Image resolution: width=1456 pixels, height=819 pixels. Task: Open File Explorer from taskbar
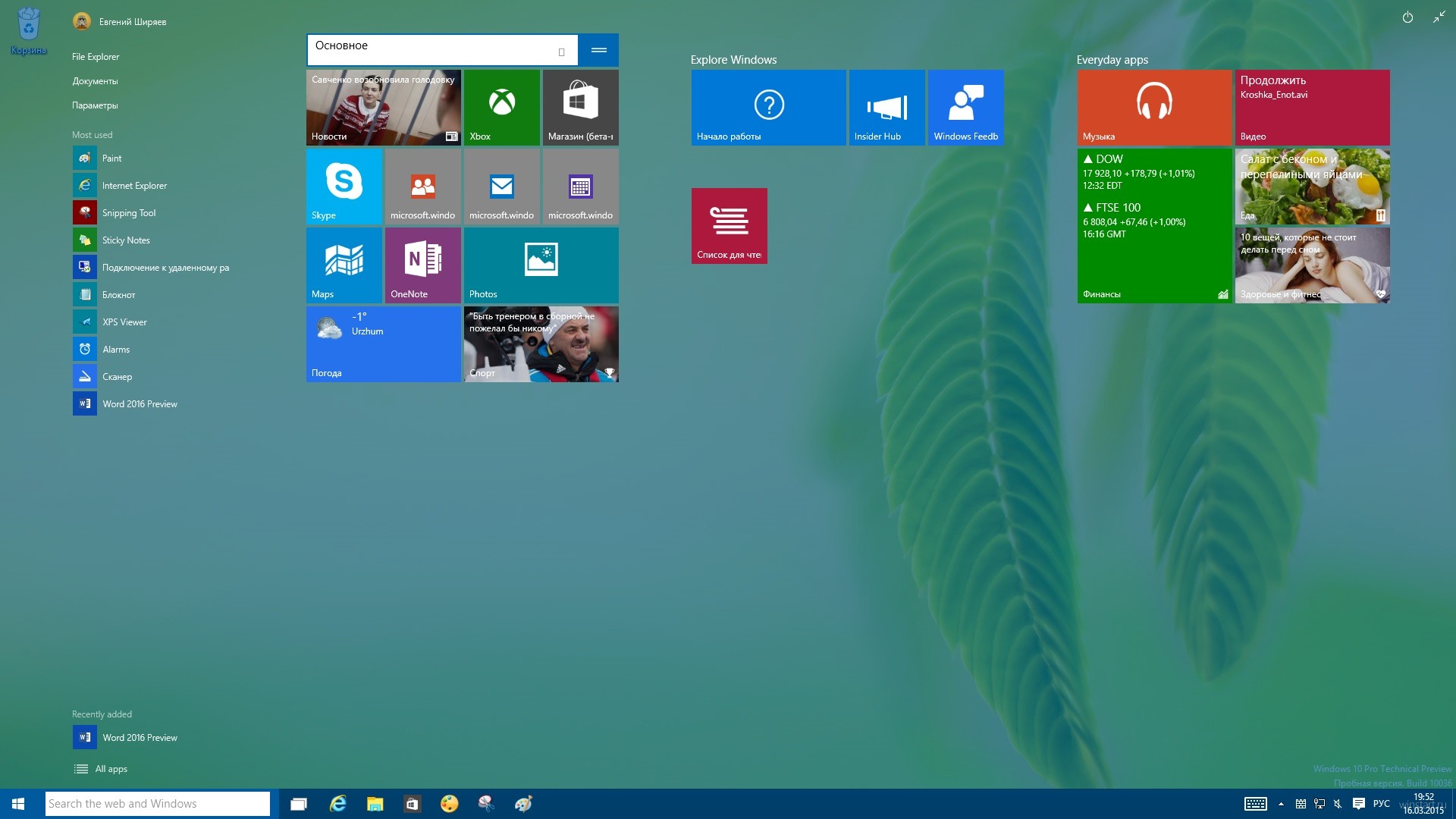[375, 804]
